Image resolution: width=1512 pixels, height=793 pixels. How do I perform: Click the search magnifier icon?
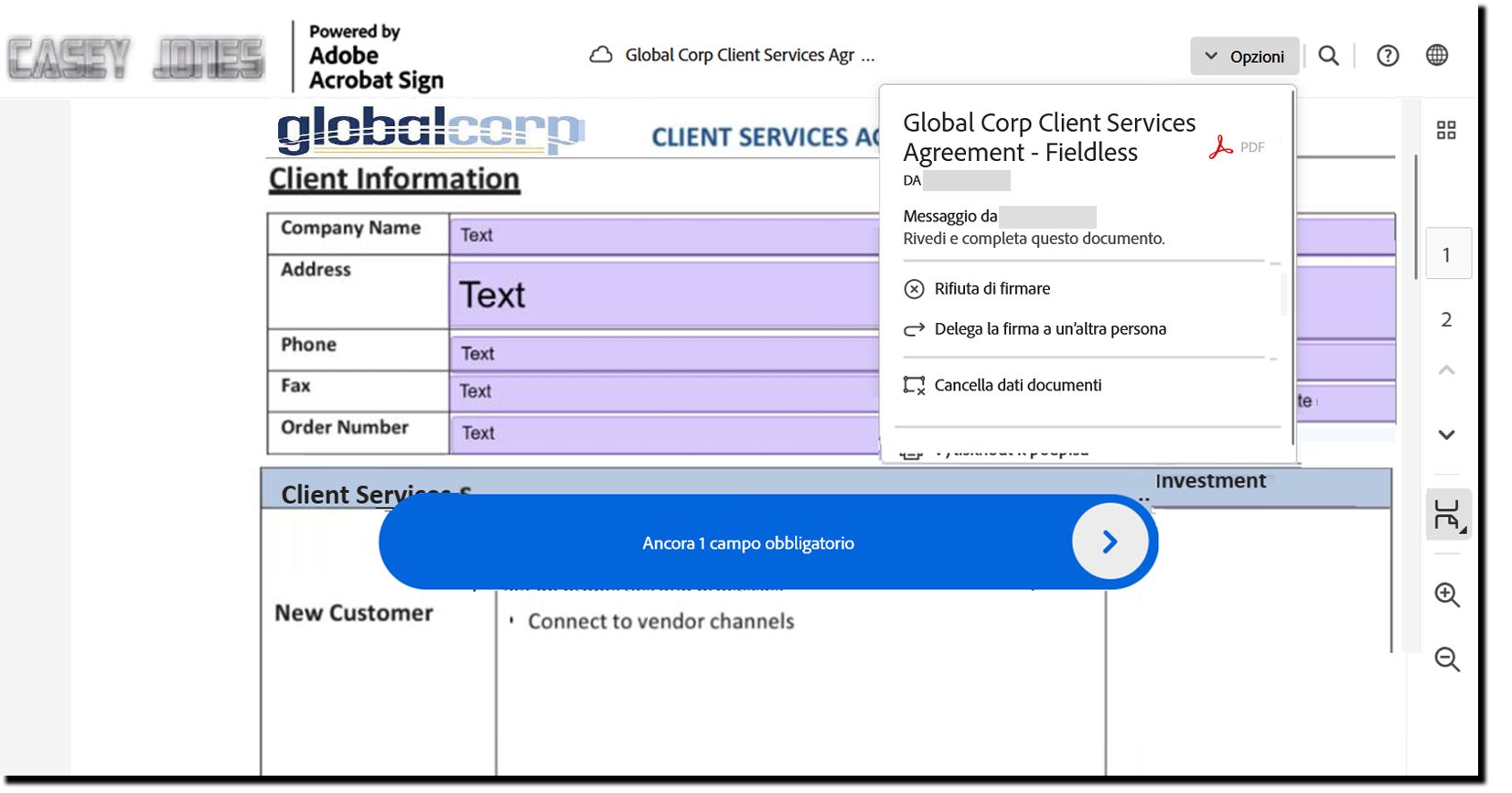[x=1328, y=56]
